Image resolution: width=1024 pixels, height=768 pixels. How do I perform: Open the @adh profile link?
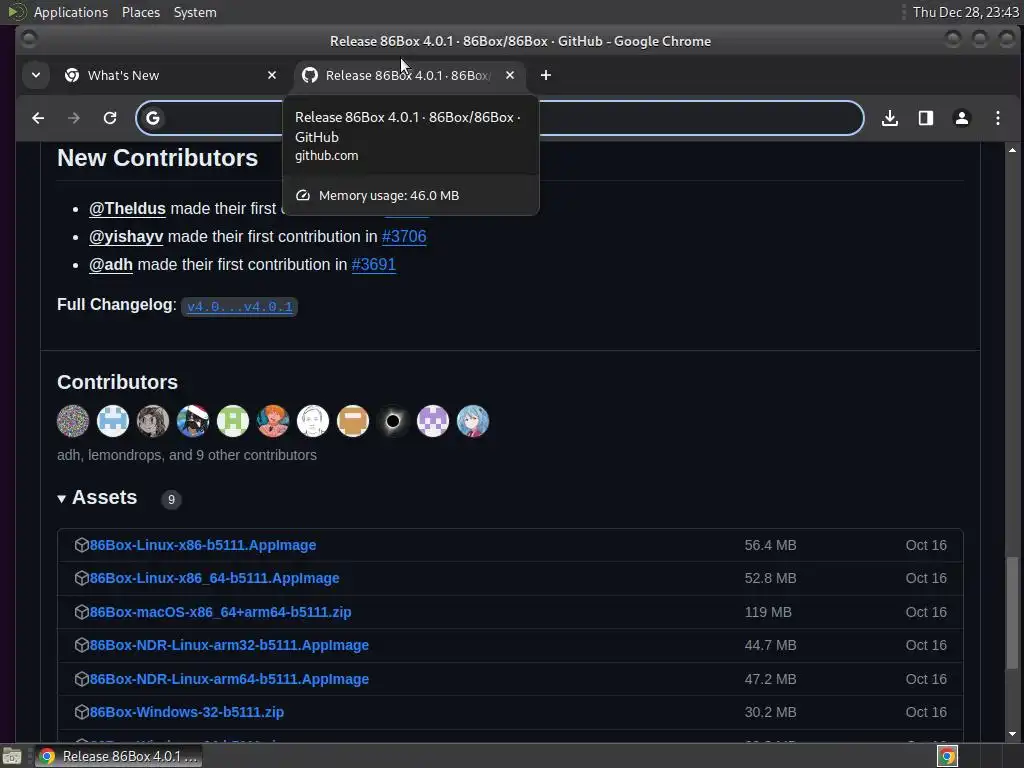coord(111,264)
